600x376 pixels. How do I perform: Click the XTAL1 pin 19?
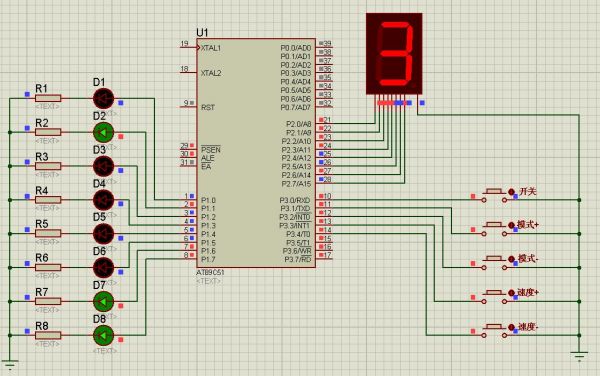(x=190, y=47)
